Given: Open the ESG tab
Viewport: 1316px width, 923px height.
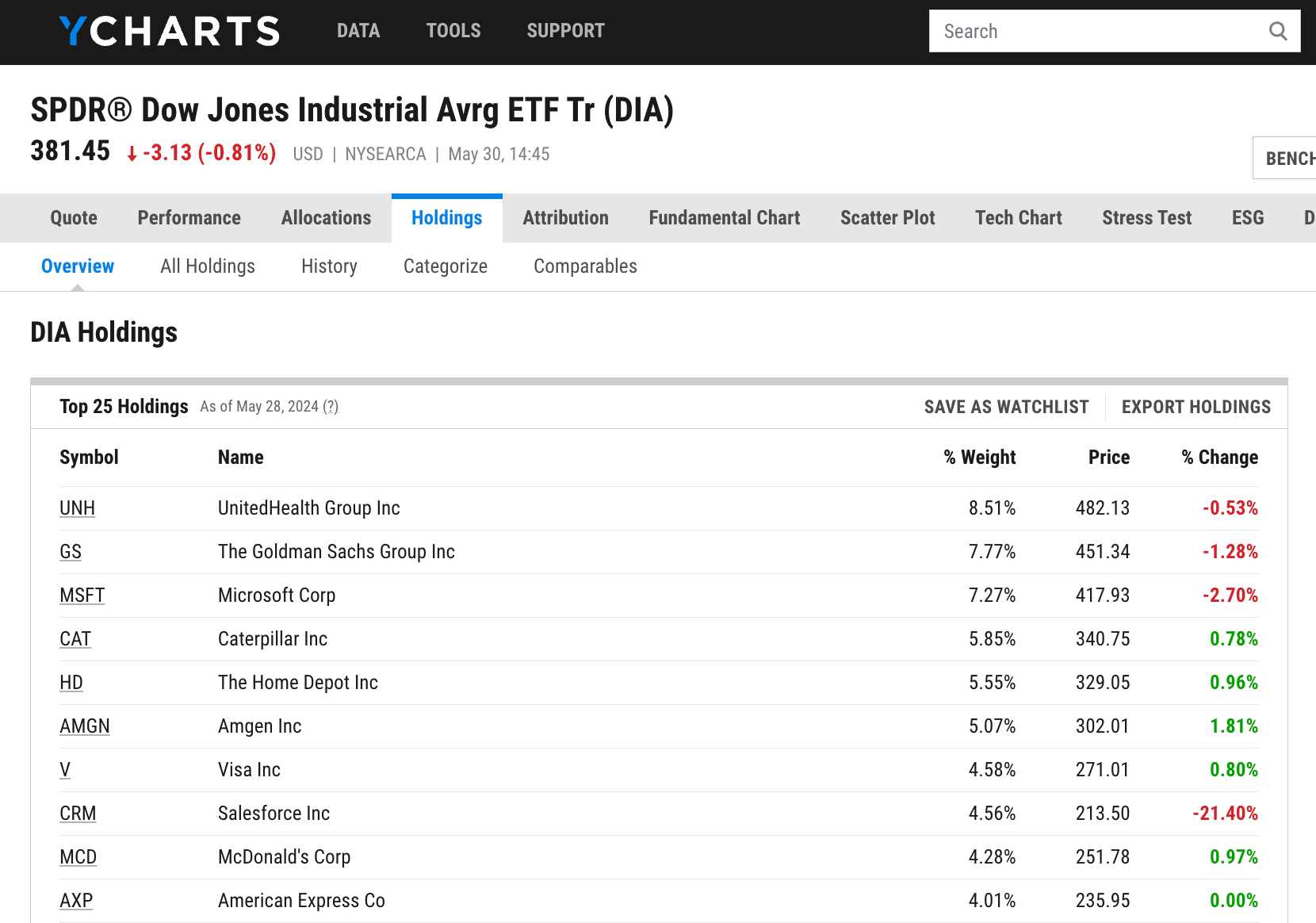Looking at the screenshot, I should tap(1248, 218).
